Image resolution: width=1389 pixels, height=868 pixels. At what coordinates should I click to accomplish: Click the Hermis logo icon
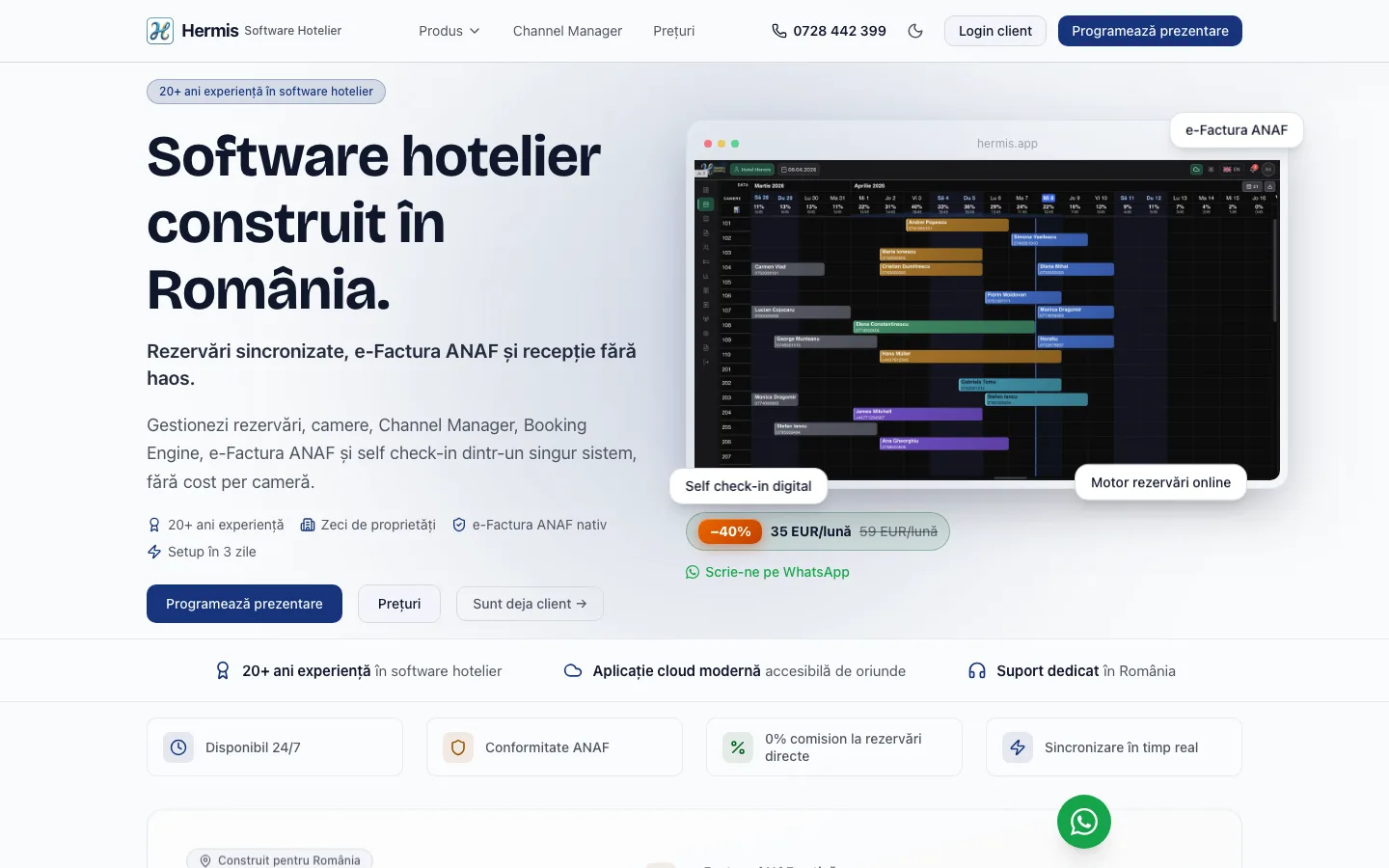[x=160, y=31]
